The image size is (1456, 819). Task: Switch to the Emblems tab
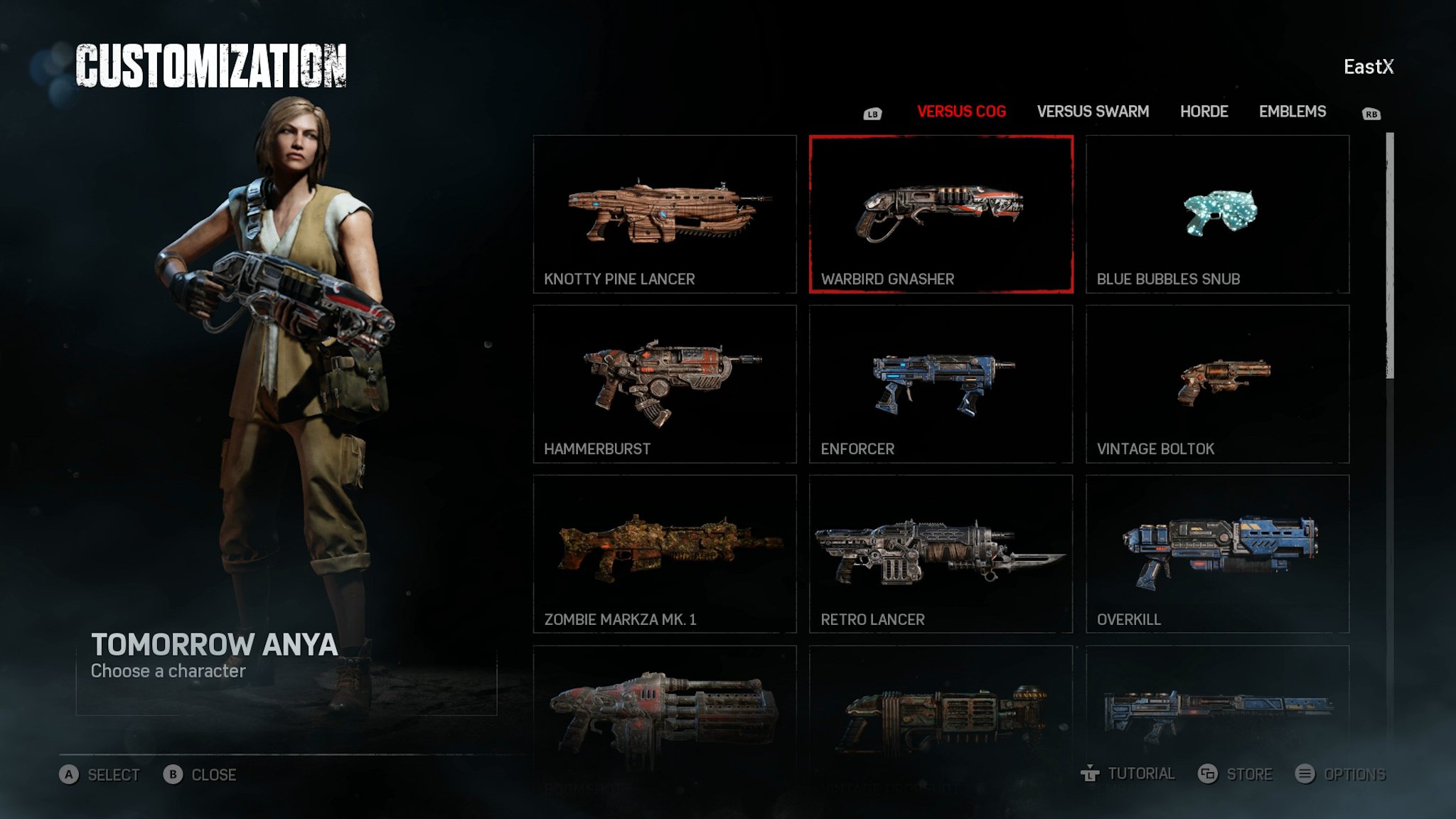click(x=1292, y=111)
